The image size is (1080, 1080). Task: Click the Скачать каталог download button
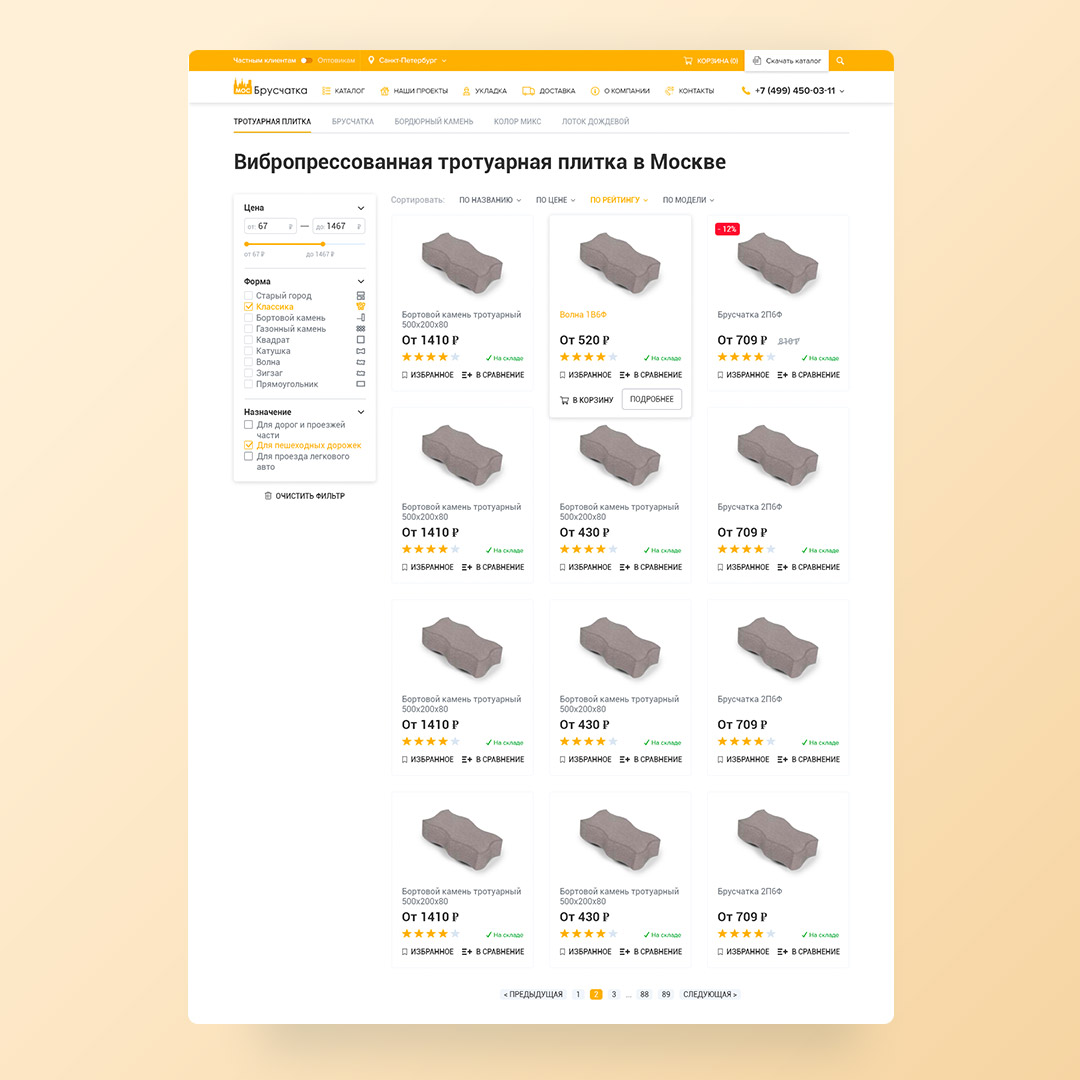click(787, 61)
